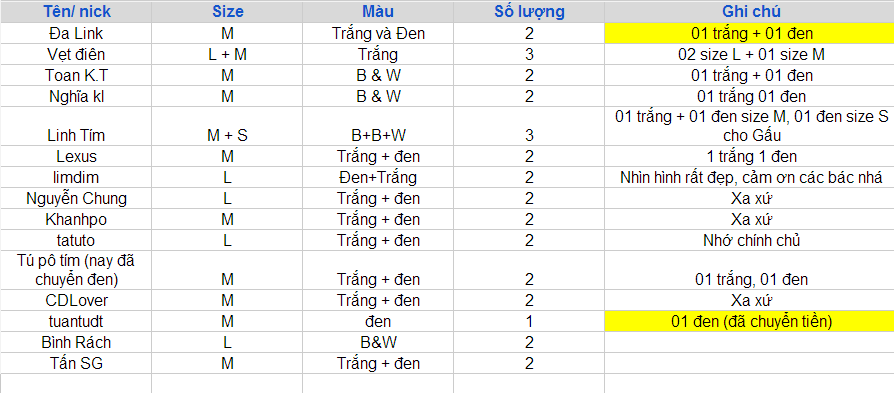Image resolution: width=894 pixels, height=393 pixels.
Task: Select the color 'Trắng + đen' in Tấn SG row
Action: coord(378,363)
